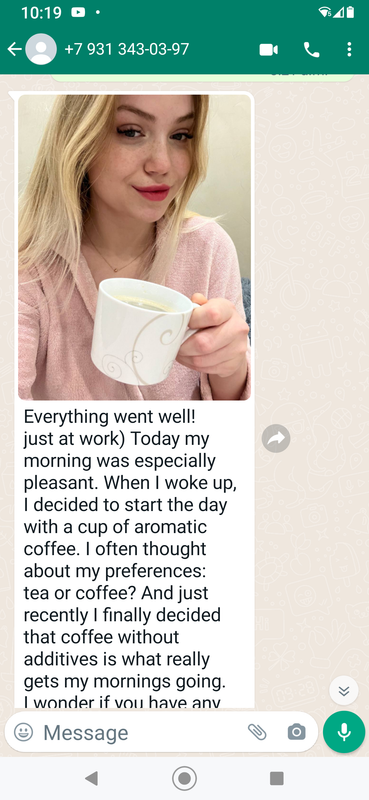Forward the photo message with arrow icon

tap(276, 438)
